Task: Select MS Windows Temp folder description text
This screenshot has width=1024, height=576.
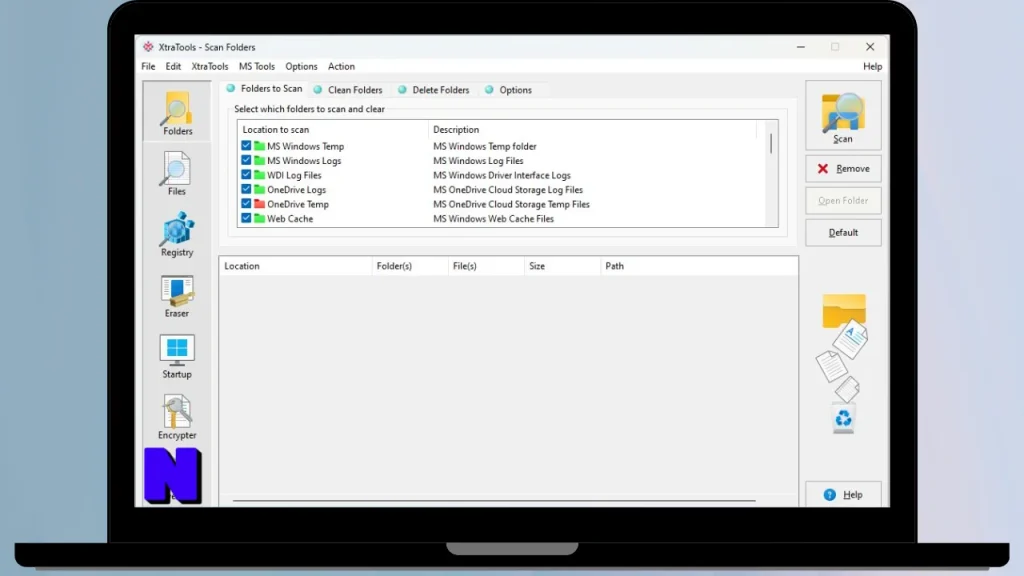Action: click(x=485, y=146)
